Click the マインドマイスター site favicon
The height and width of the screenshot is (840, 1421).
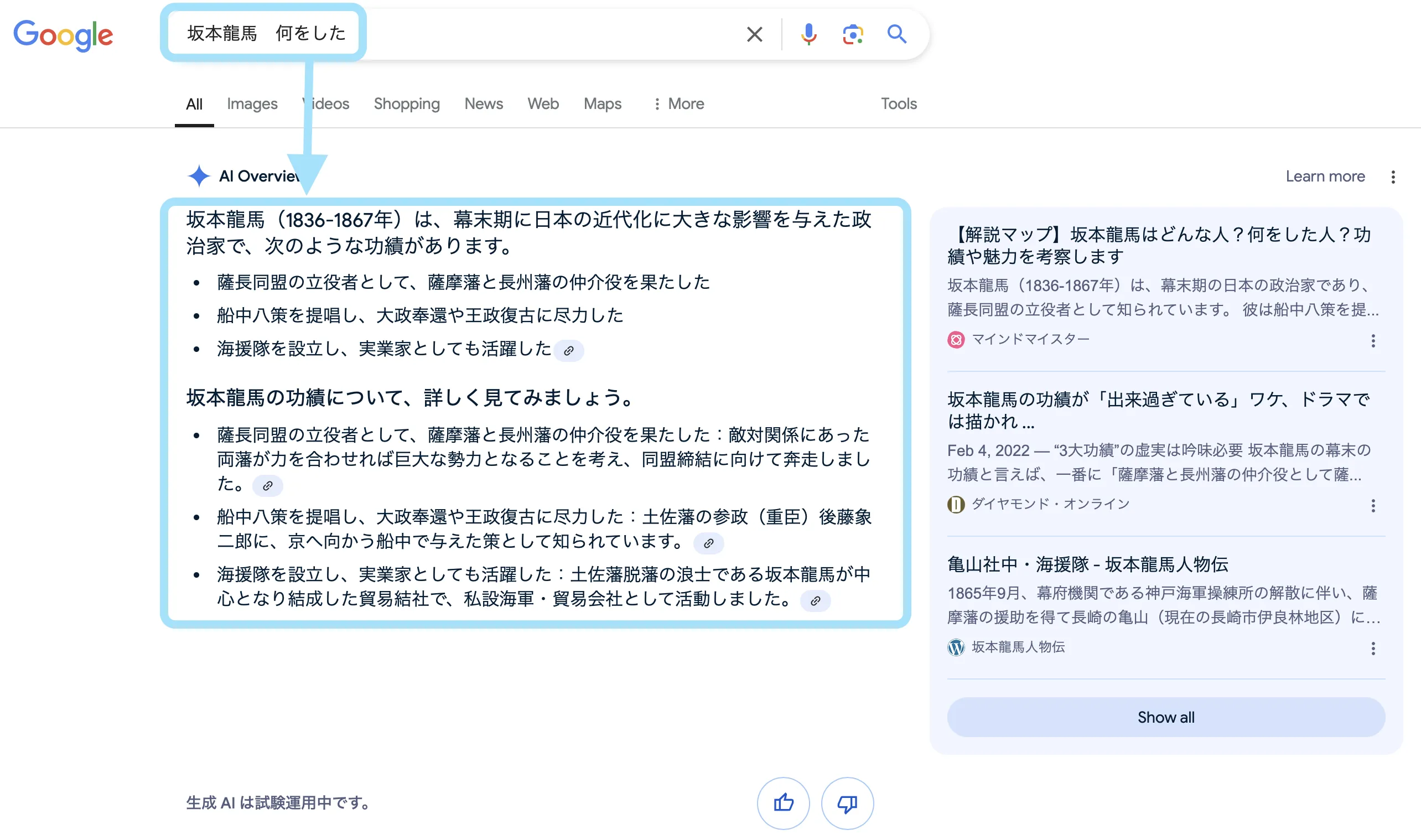coord(956,340)
